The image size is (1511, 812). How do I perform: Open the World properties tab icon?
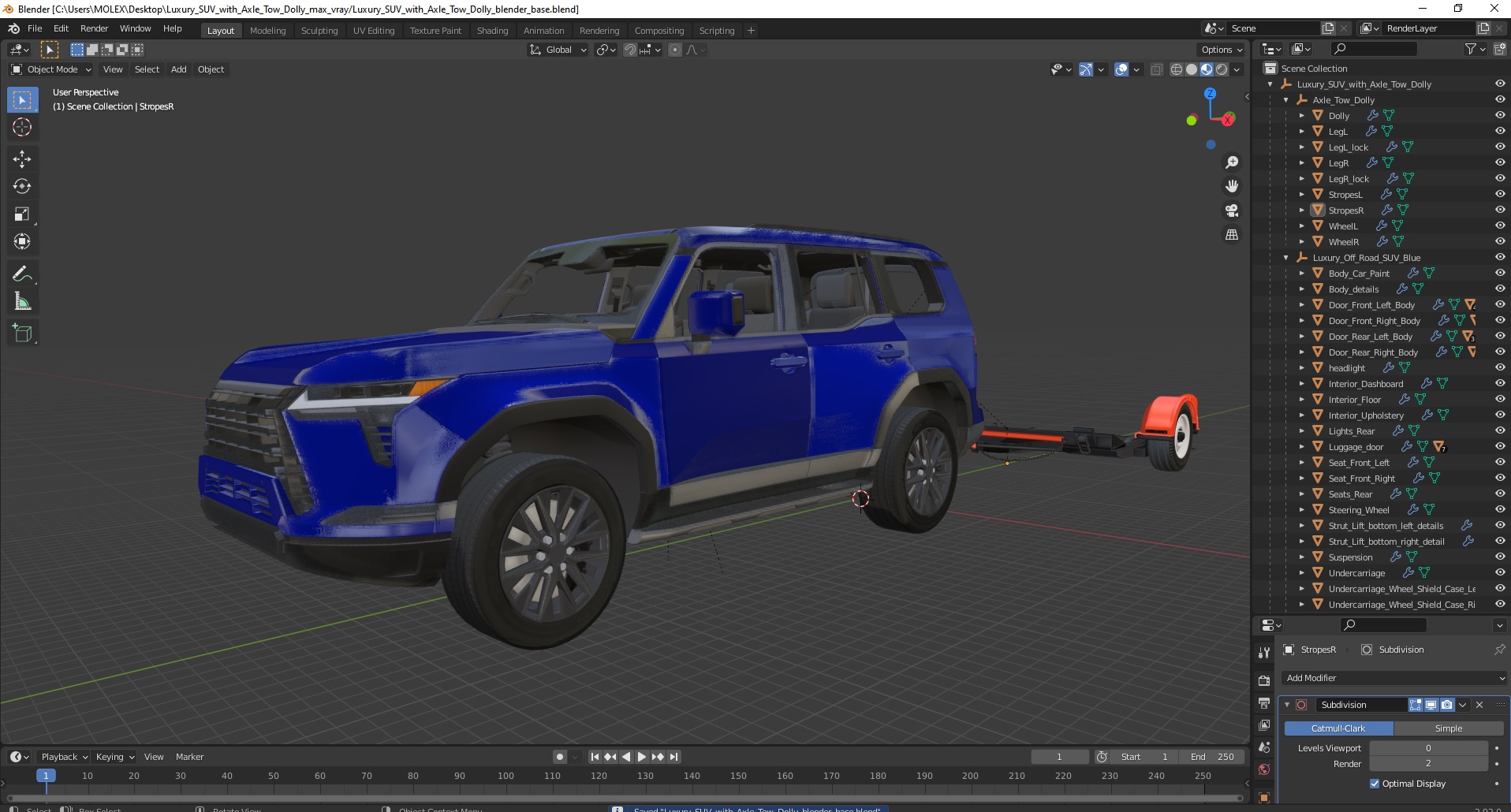click(x=1264, y=769)
